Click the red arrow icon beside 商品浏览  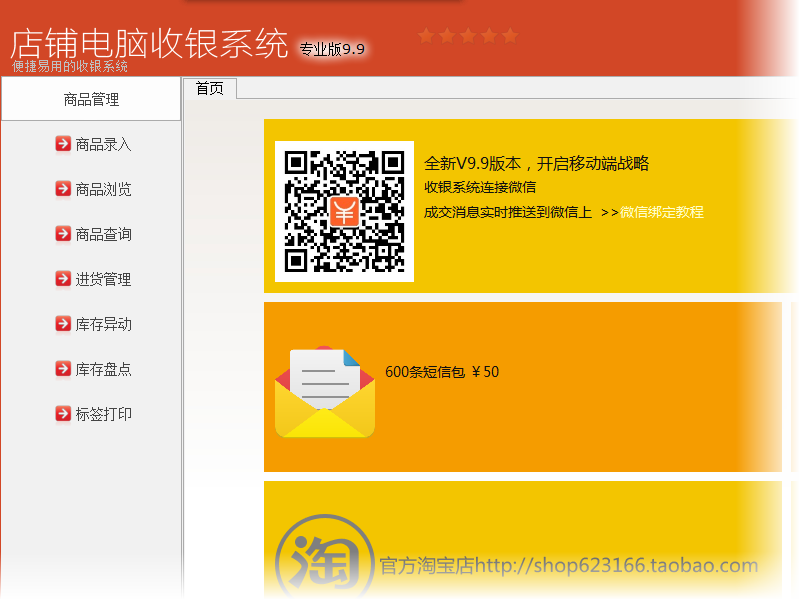point(63,189)
